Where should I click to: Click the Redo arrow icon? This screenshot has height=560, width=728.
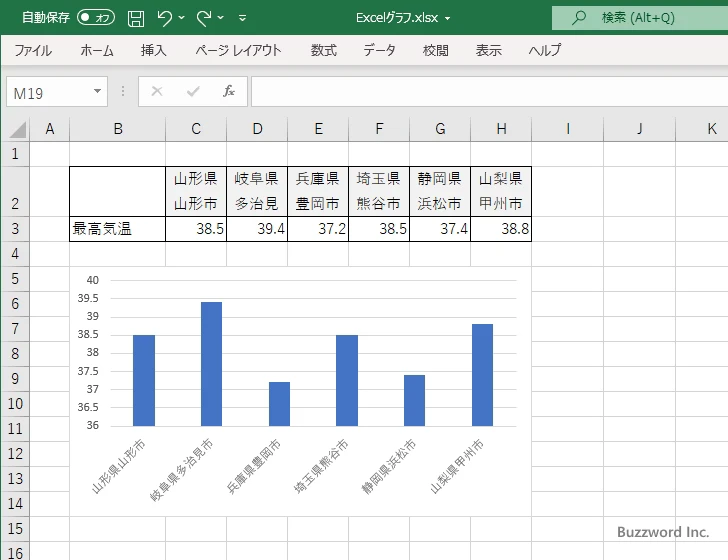coord(203,18)
